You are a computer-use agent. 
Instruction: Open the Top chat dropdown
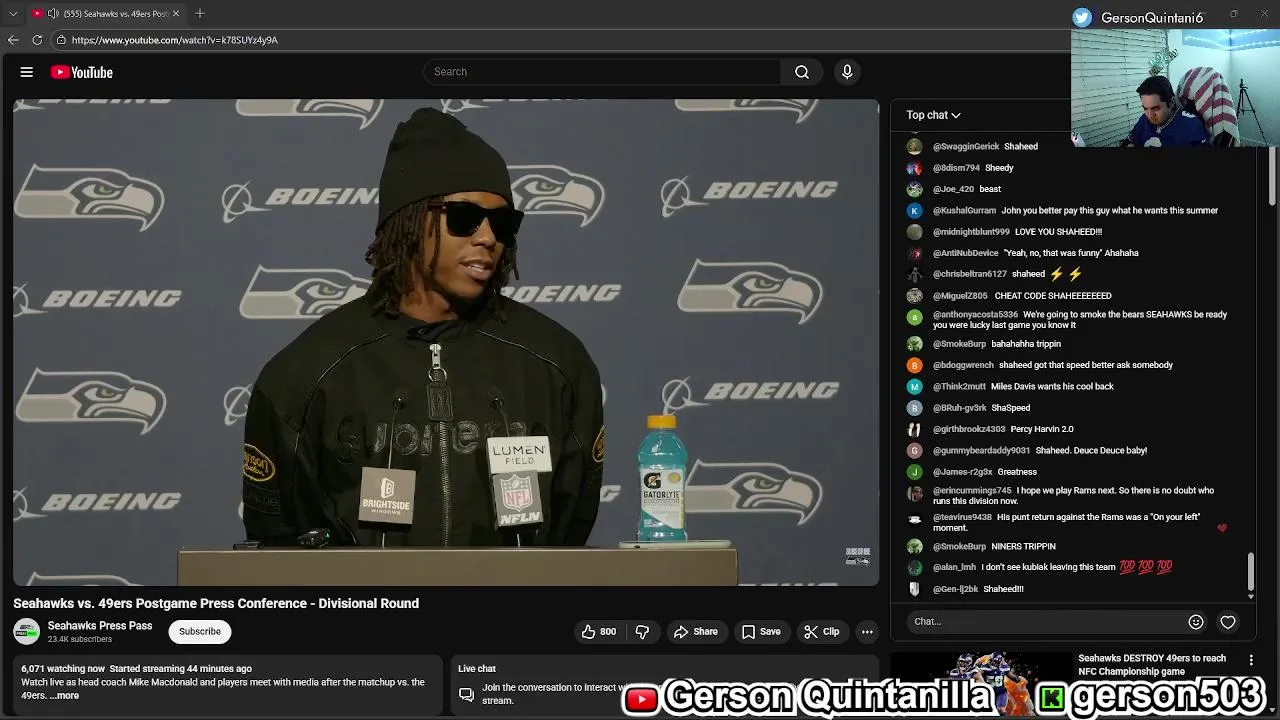pyautogui.click(x=933, y=115)
